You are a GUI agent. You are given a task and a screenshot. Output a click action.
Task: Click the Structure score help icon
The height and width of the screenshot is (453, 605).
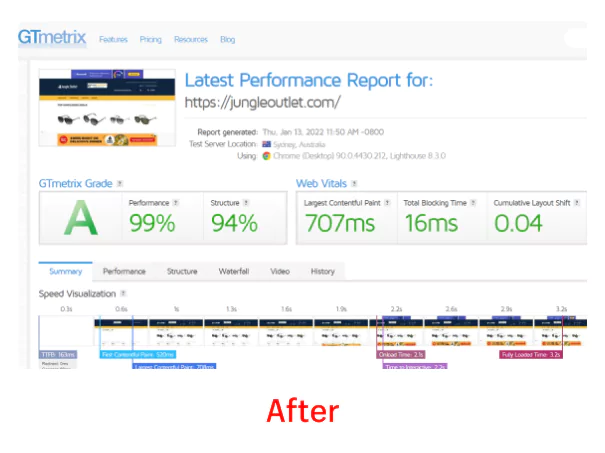[246, 203]
